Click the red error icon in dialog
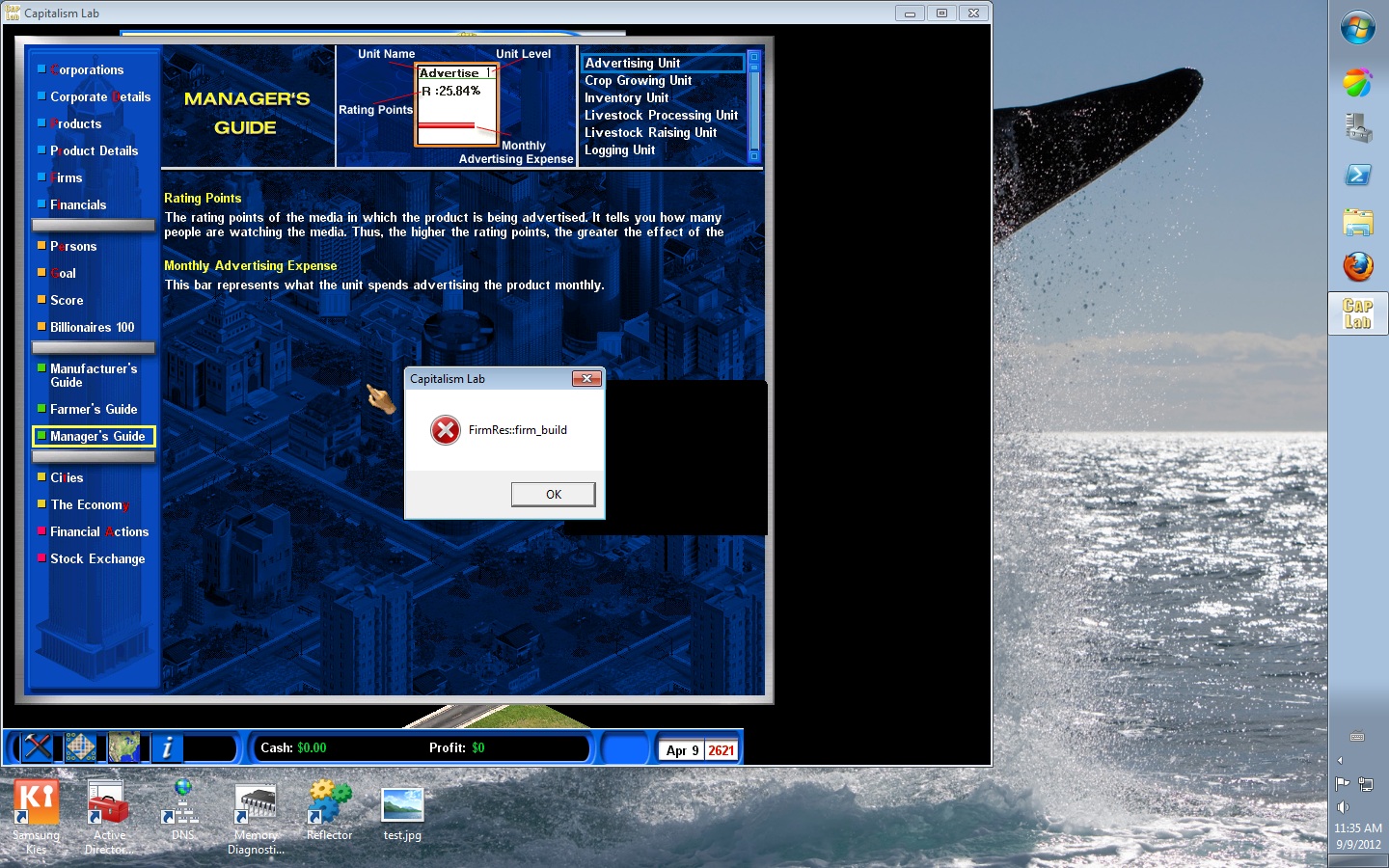This screenshot has width=1389, height=868. [x=446, y=430]
